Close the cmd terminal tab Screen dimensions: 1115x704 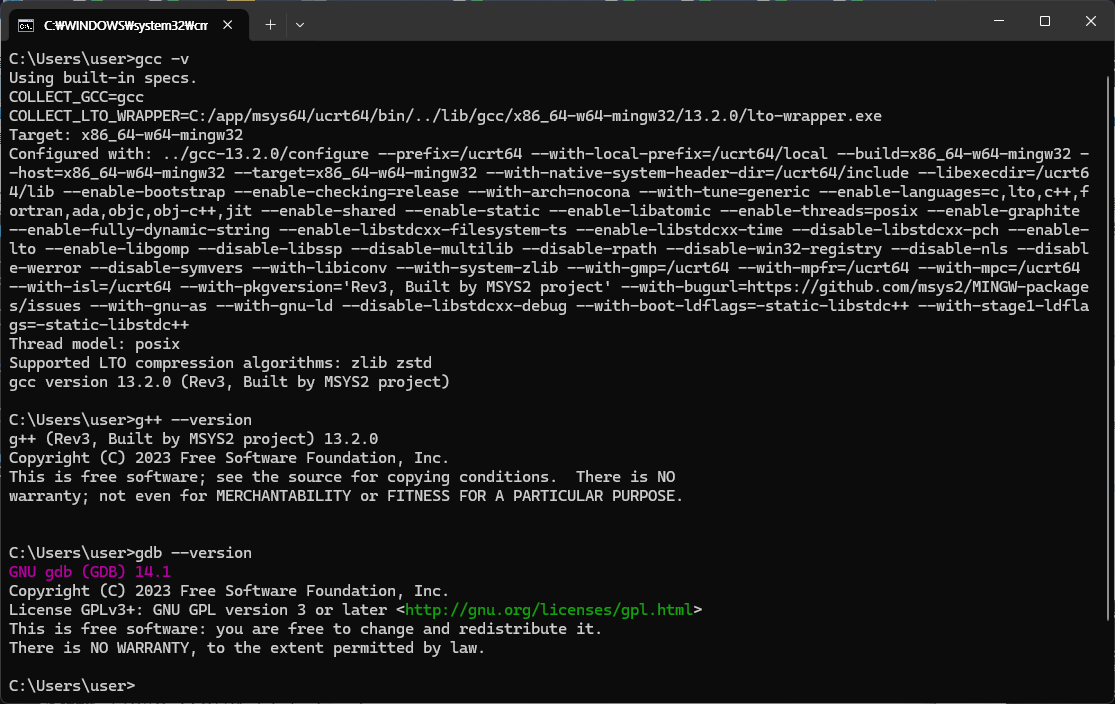228,25
